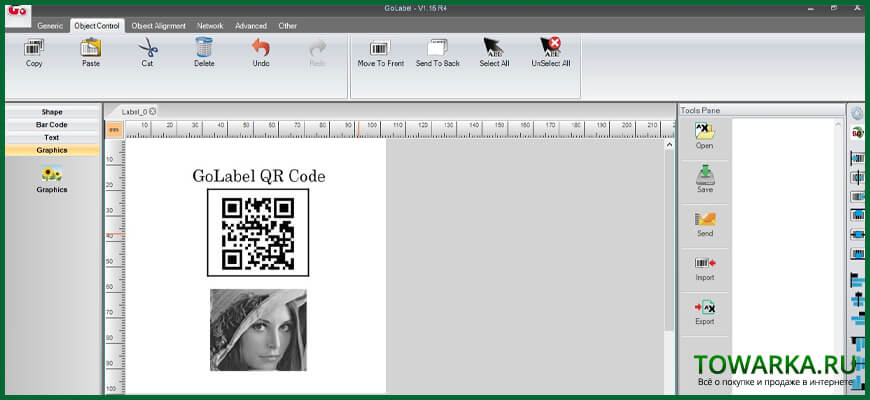Click the Copy icon in the ribbon
The height and width of the screenshot is (400, 870).
point(34,47)
